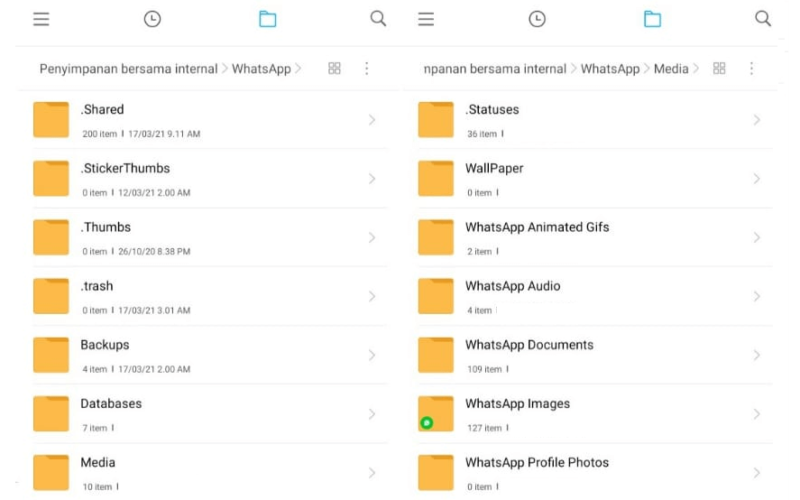800x500 pixels.
Task: Go to truncated npanan bersama internal breadcrumb
Action: 495,69
